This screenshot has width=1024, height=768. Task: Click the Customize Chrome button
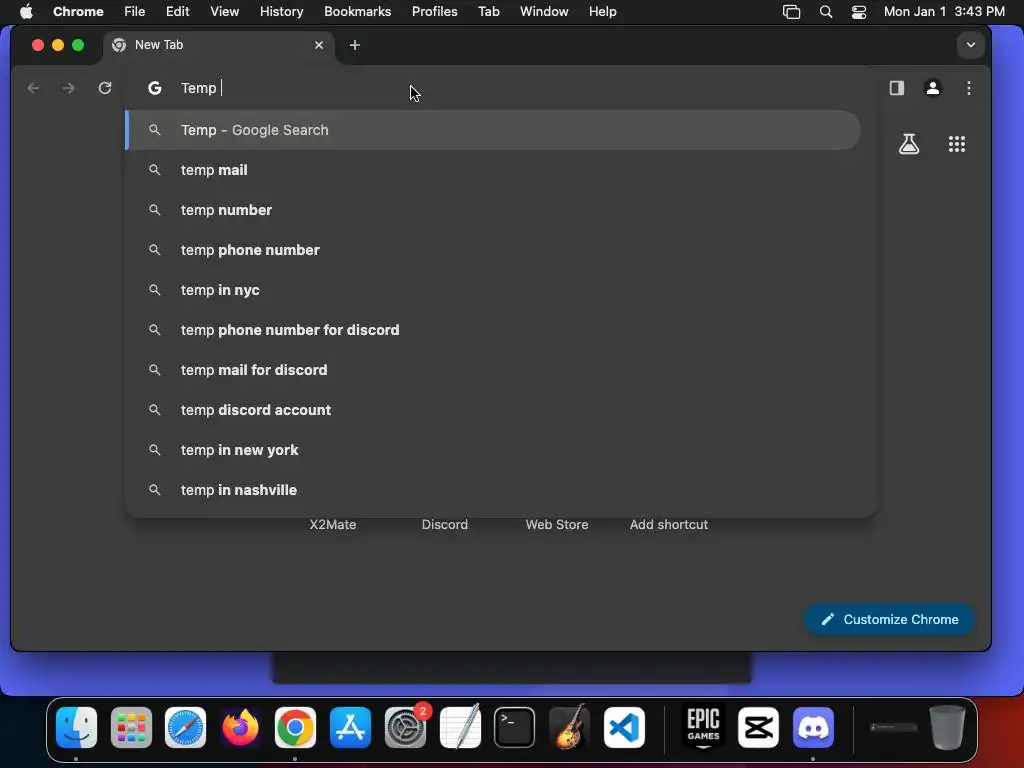[889, 619]
